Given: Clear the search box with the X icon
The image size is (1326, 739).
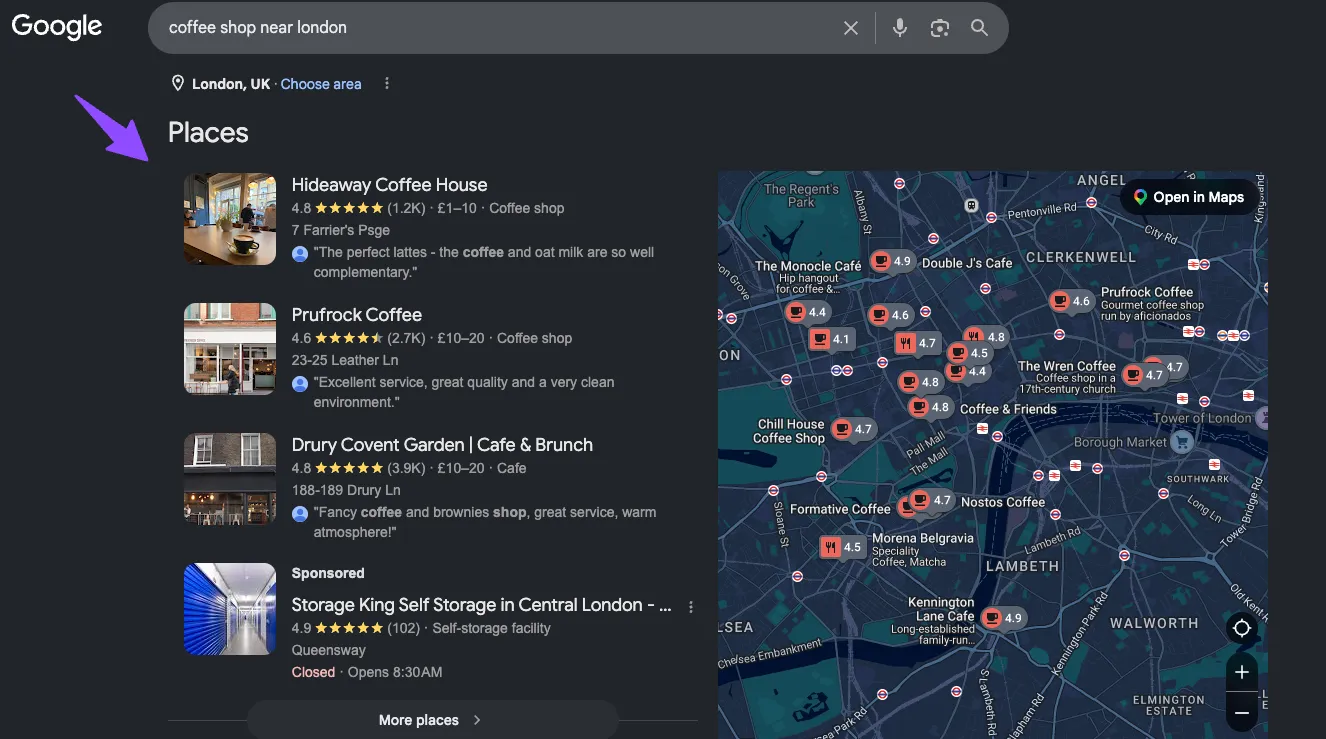Looking at the screenshot, I should click(851, 28).
